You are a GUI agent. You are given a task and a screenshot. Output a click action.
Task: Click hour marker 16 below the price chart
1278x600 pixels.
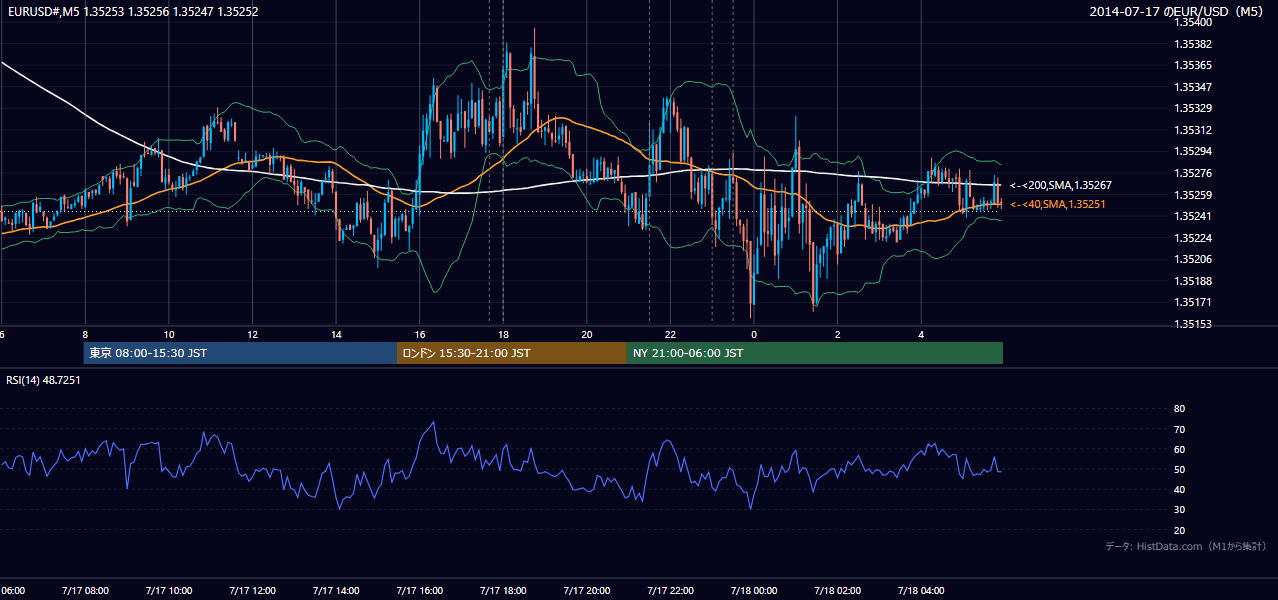click(x=420, y=335)
